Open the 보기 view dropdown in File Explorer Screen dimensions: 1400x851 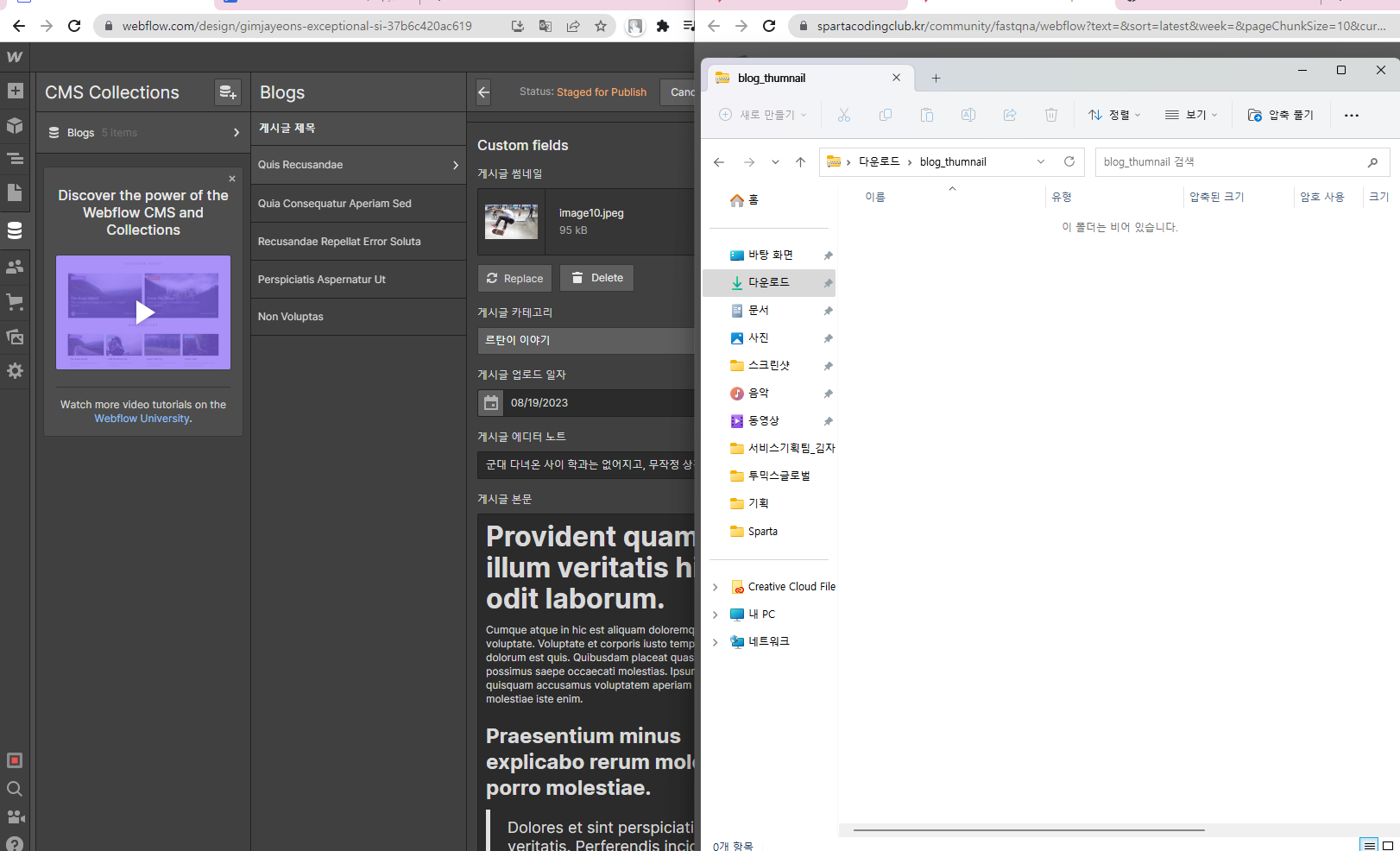pos(1191,115)
